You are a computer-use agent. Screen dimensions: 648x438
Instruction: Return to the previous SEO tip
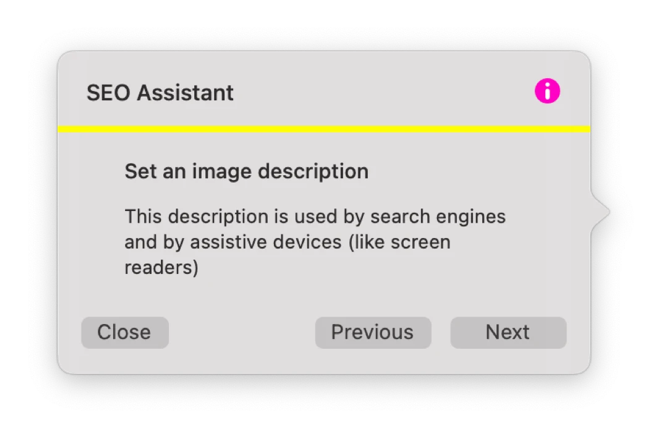[x=373, y=333]
